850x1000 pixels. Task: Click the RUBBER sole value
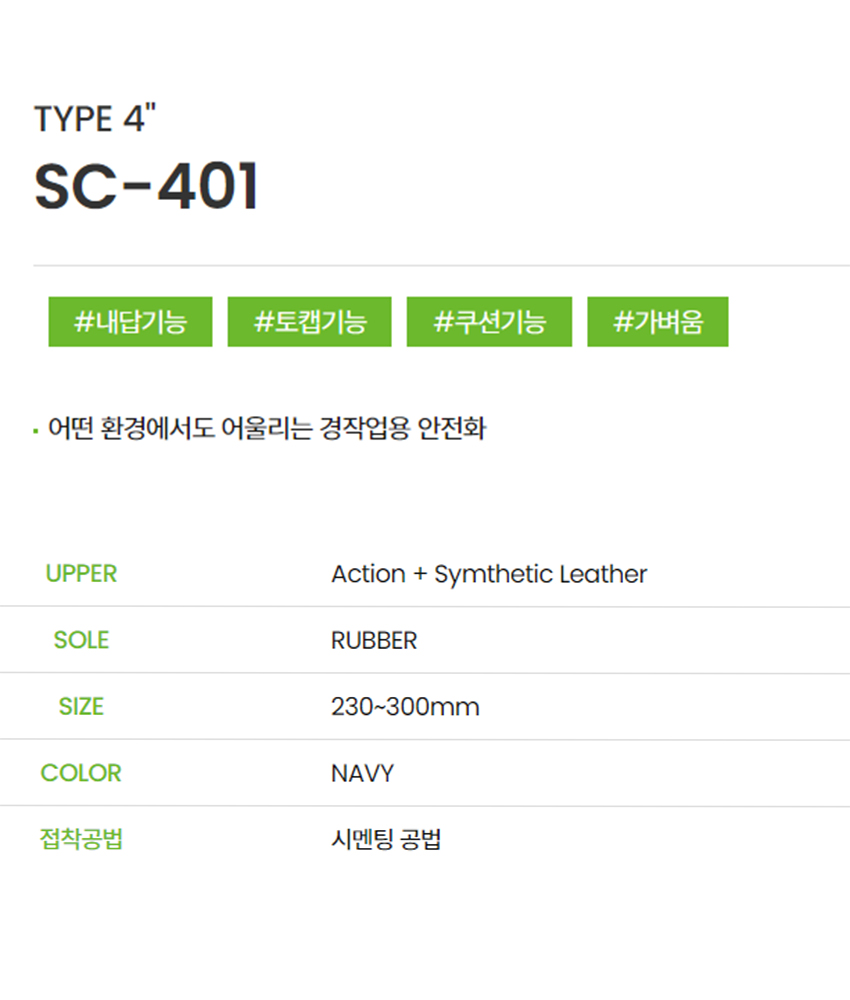pyautogui.click(x=374, y=640)
